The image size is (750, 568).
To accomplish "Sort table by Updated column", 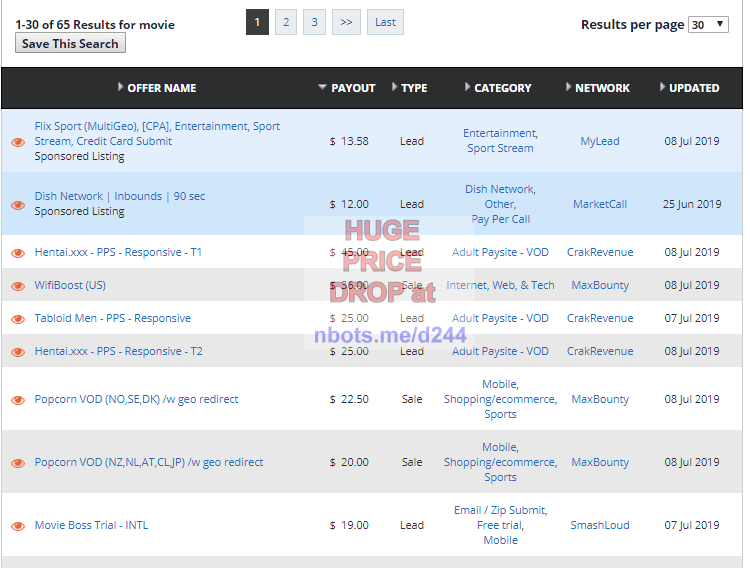I will pos(689,88).
